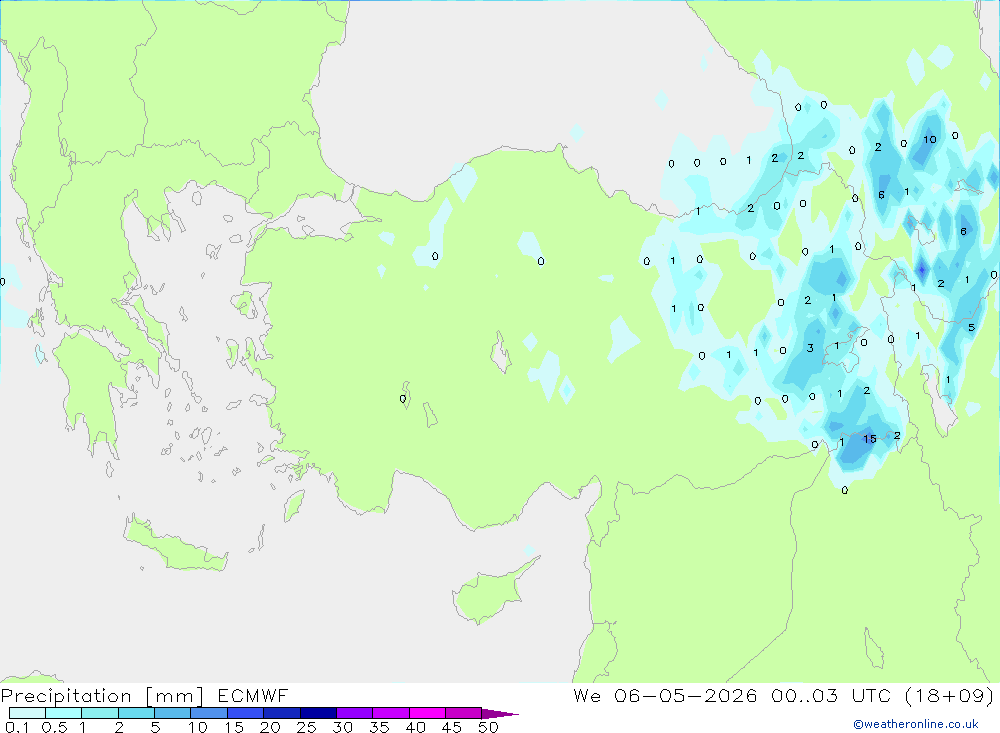Click the '0.1' legend scale label
The height and width of the screenshot is (733, 1000).
(17, 727)
